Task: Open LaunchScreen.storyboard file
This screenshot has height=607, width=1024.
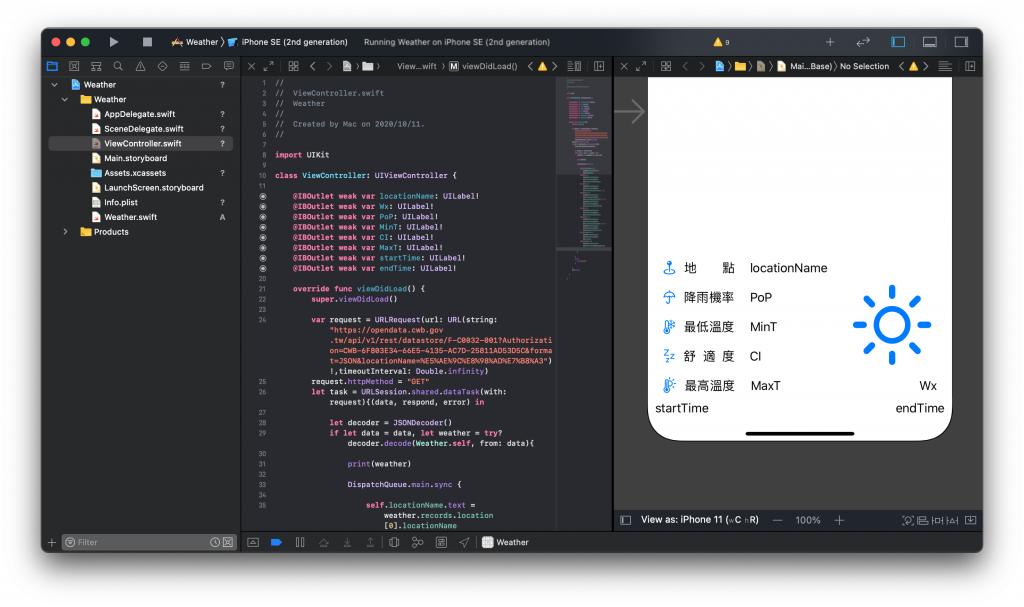Action: (x=153, y=188)
